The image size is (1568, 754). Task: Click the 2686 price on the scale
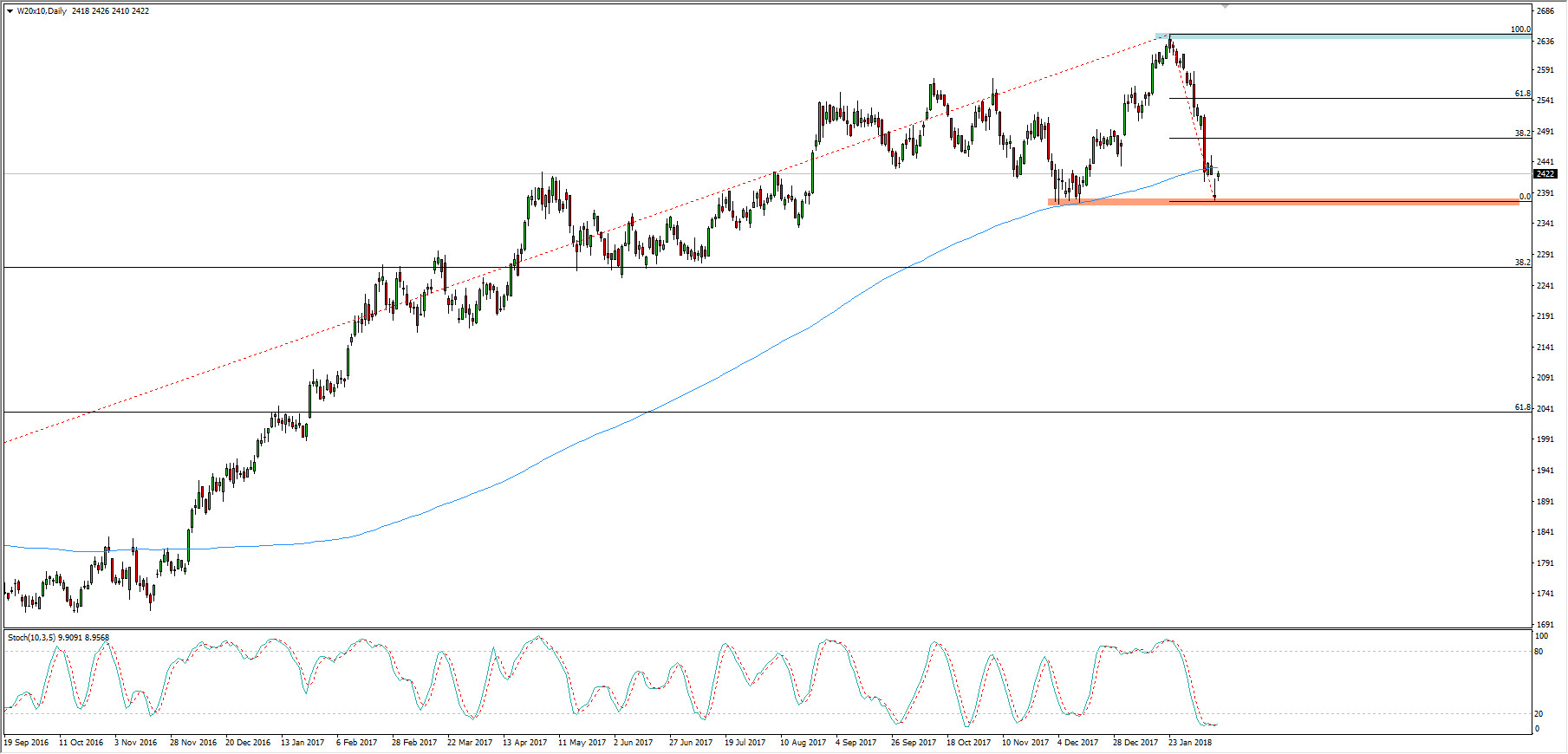[1545, 11]
